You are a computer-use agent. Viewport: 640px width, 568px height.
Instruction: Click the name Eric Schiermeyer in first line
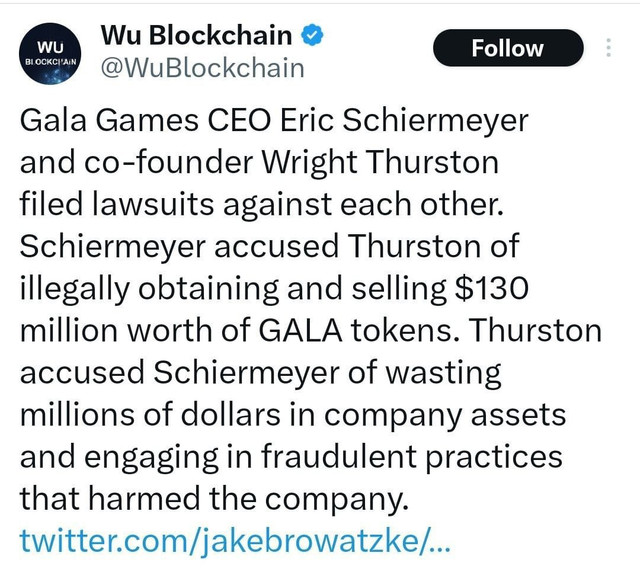[x=404, y=121]
